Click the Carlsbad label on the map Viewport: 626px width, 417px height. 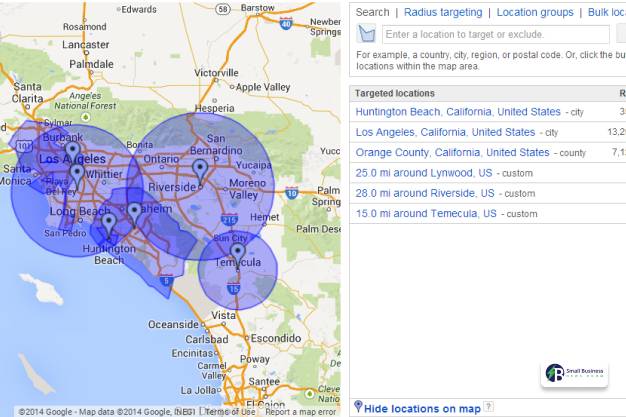[x=206, y=340]
